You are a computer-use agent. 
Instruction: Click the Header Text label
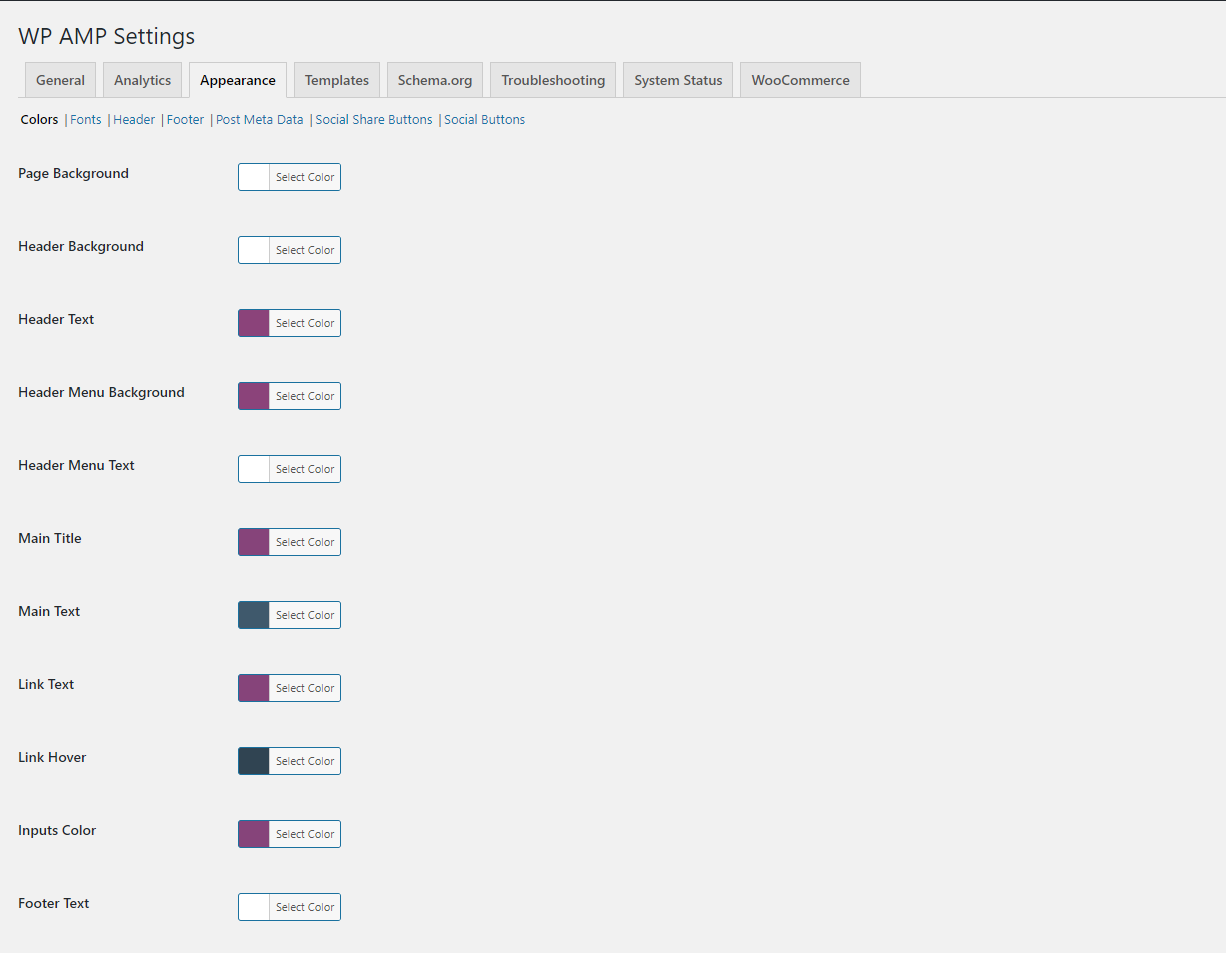[56, 319]
